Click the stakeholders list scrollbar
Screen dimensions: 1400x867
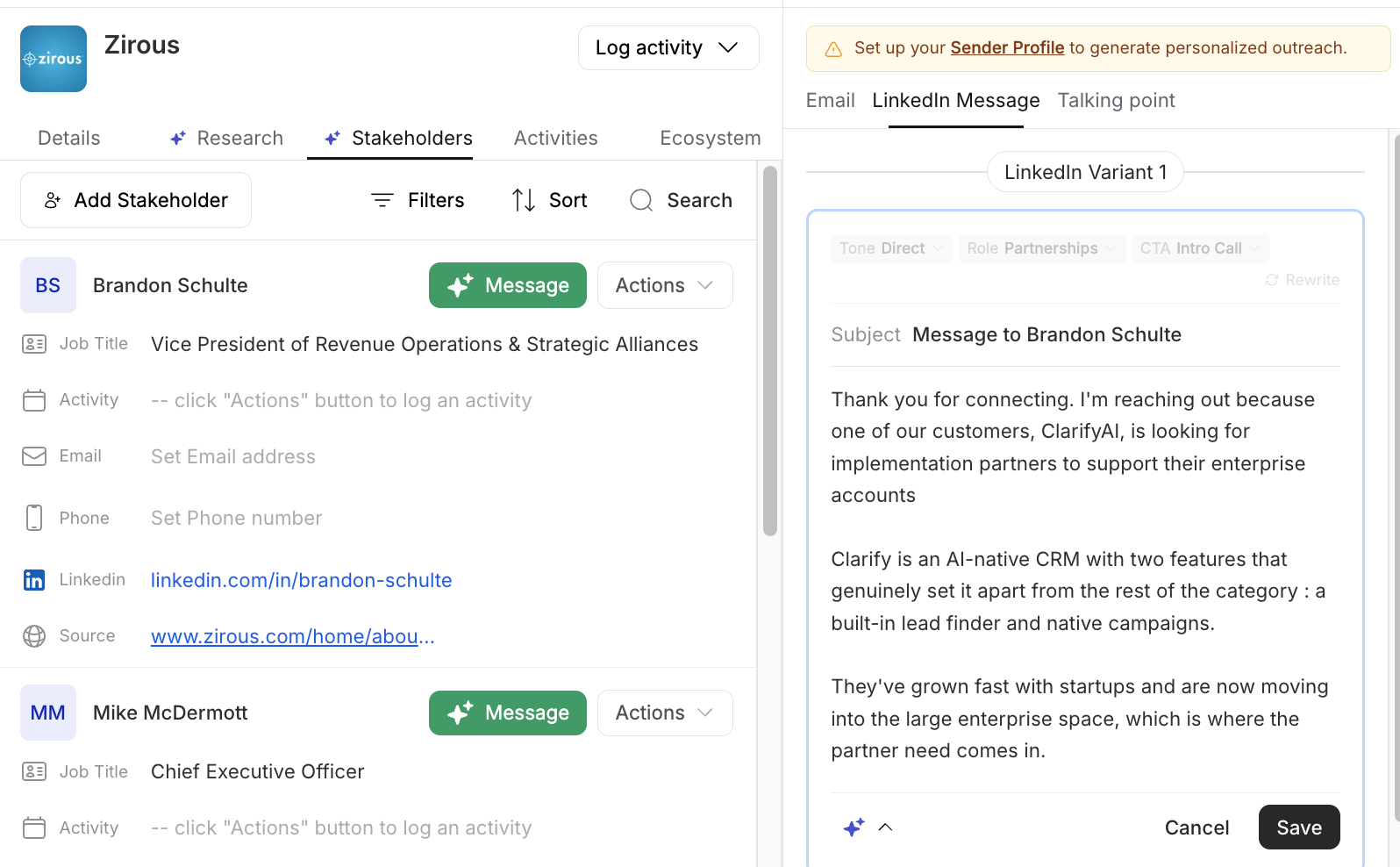(x=770, y=351)
